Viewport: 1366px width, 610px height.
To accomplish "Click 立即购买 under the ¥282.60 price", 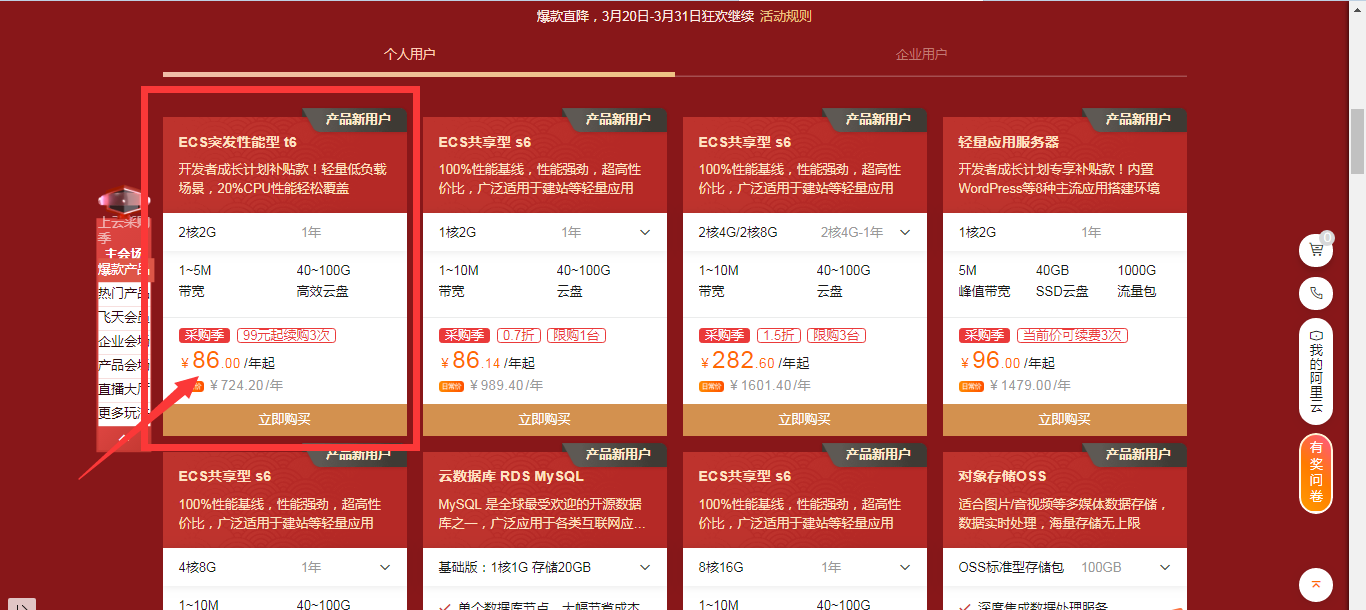I will click(x=805, y=420).
